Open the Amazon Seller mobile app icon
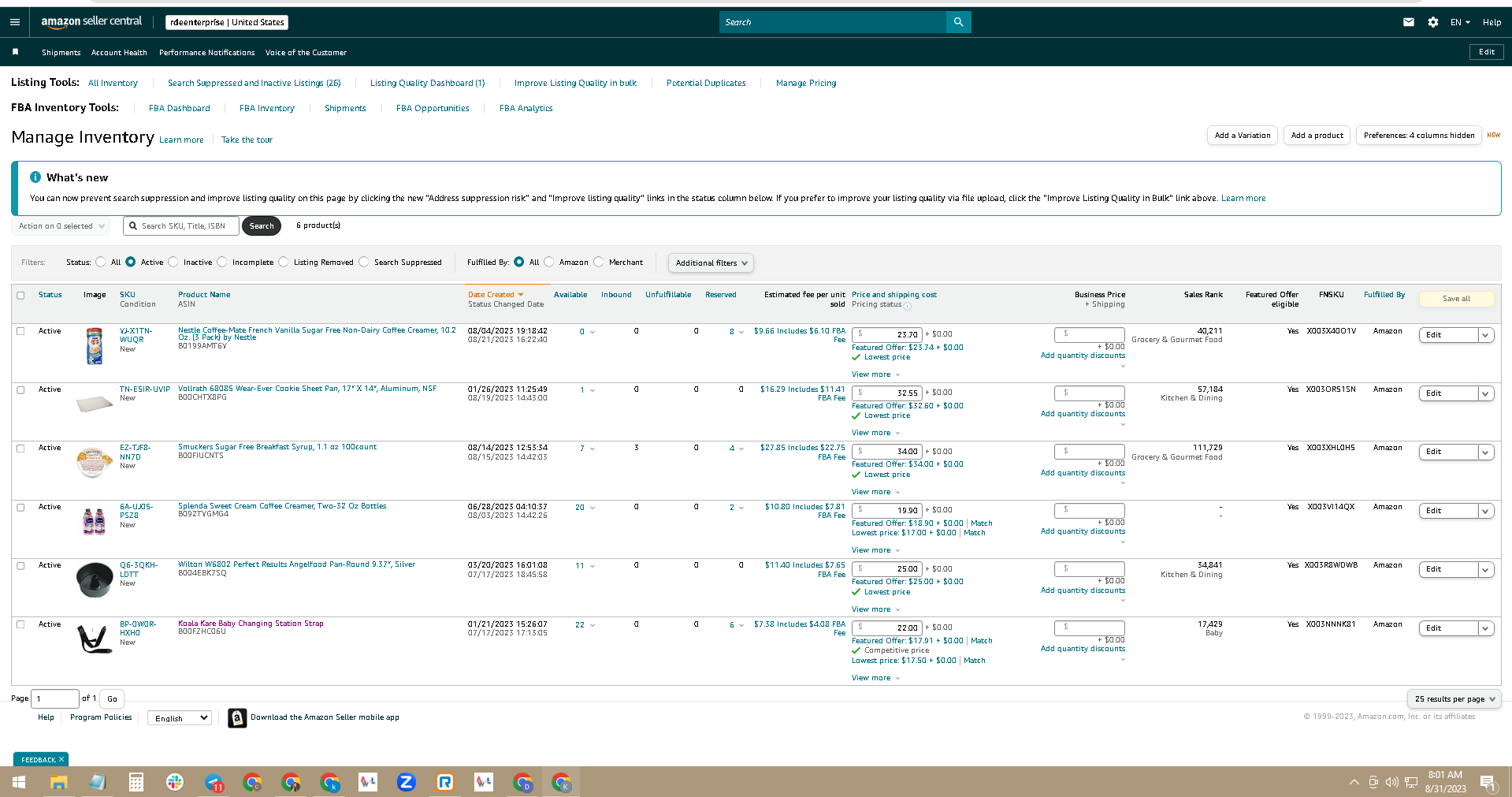 tap(237, 717)
